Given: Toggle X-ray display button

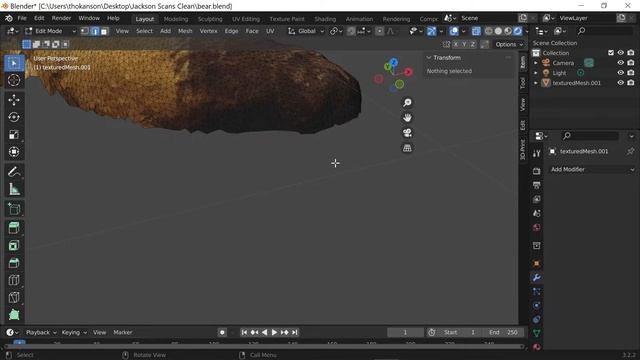Looking at the screenshot, I should (x=476, y=31).
